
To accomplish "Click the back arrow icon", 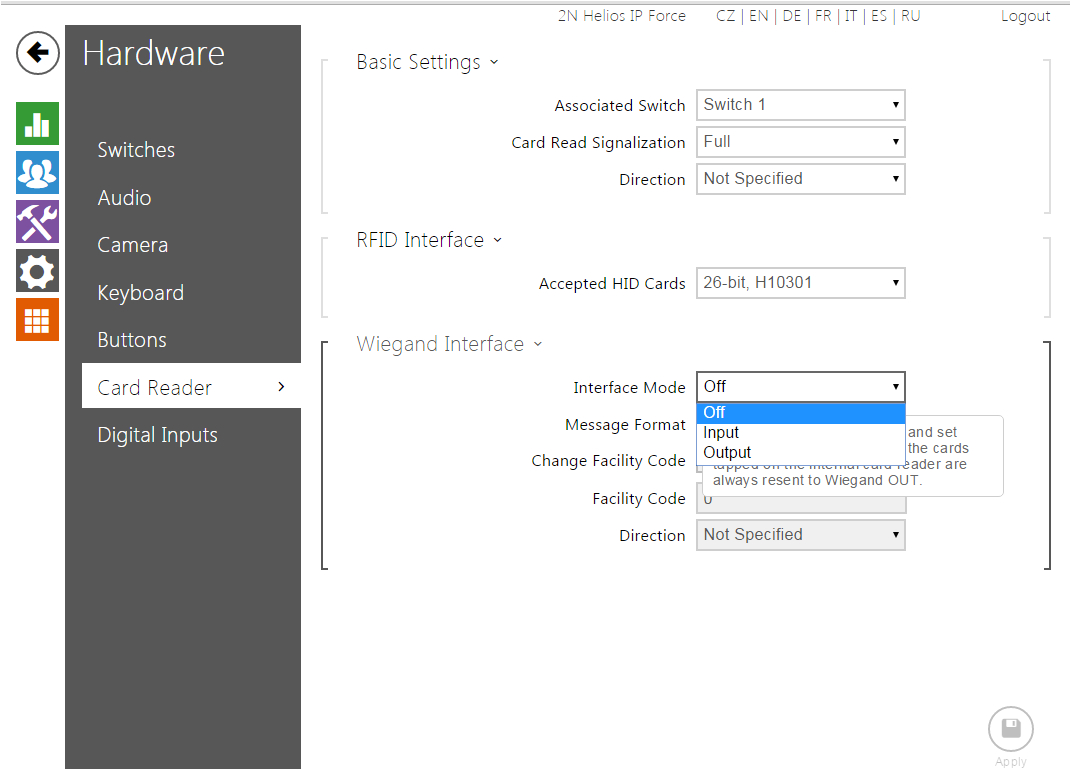I will tap(38, 52).
